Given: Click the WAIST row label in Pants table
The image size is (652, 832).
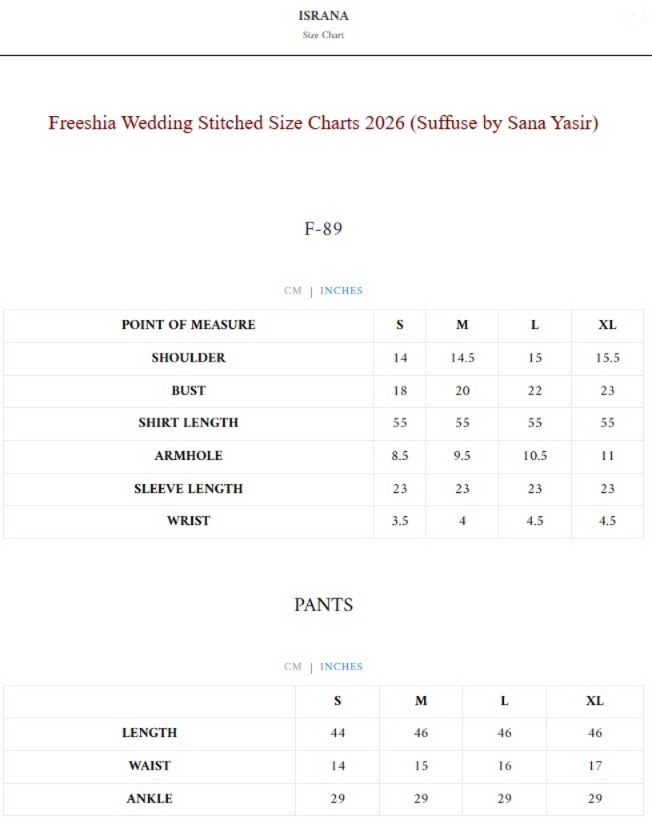Looking at the screenshot, I should point(149,766).
